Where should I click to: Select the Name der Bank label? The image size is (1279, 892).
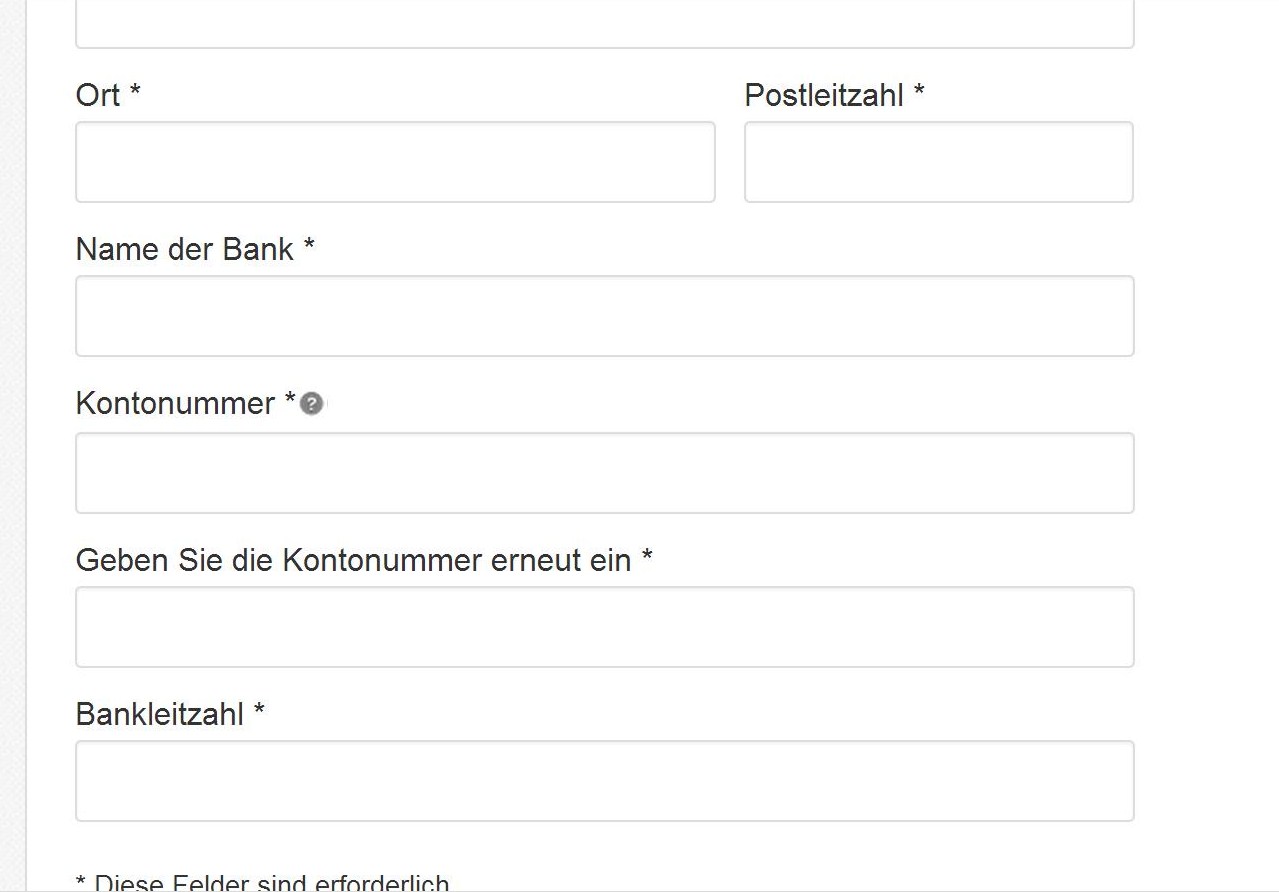click(x=185, y=250)
